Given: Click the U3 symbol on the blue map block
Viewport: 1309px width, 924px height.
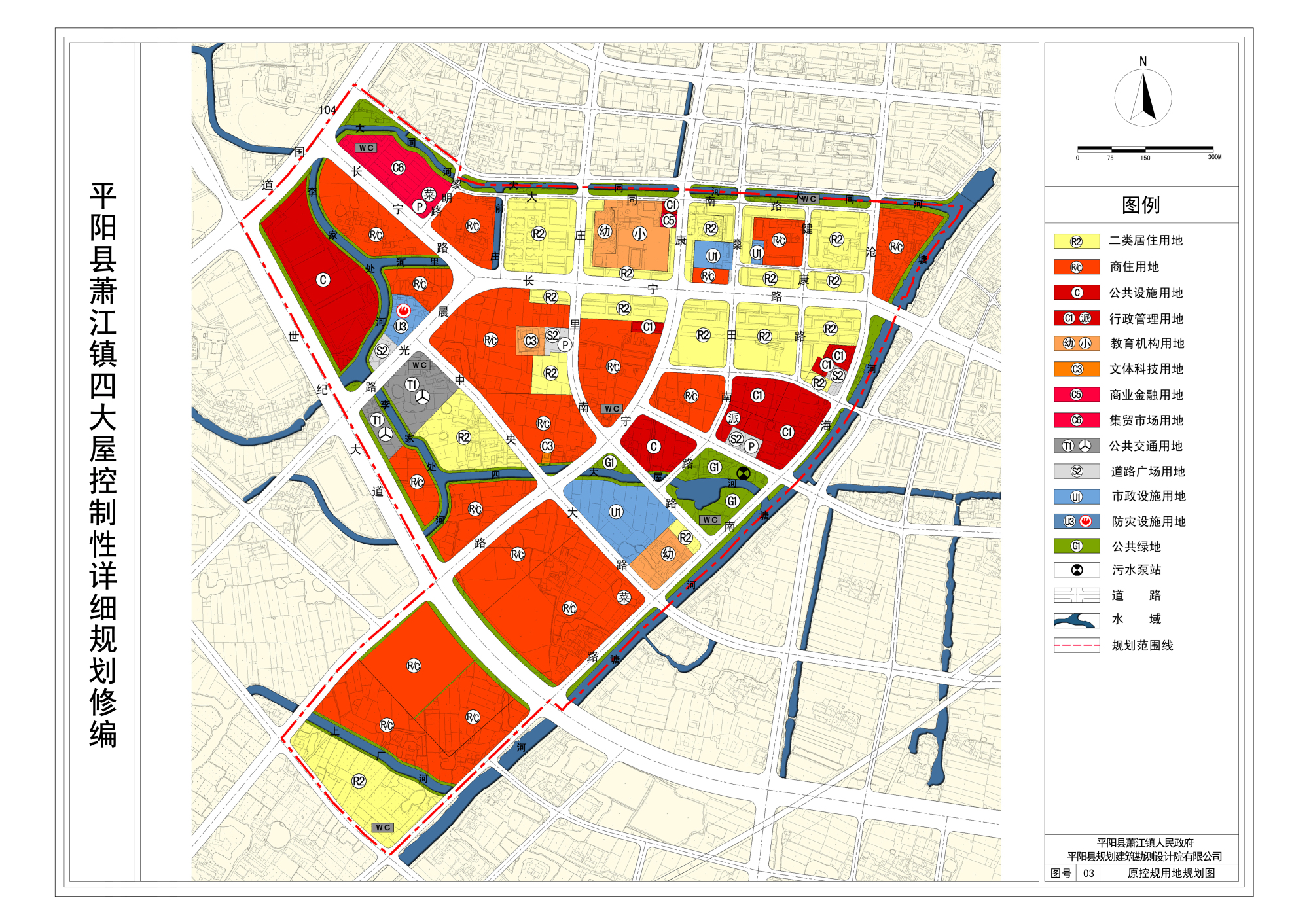Looking at the screenshot, I should (x=401, y=326).
